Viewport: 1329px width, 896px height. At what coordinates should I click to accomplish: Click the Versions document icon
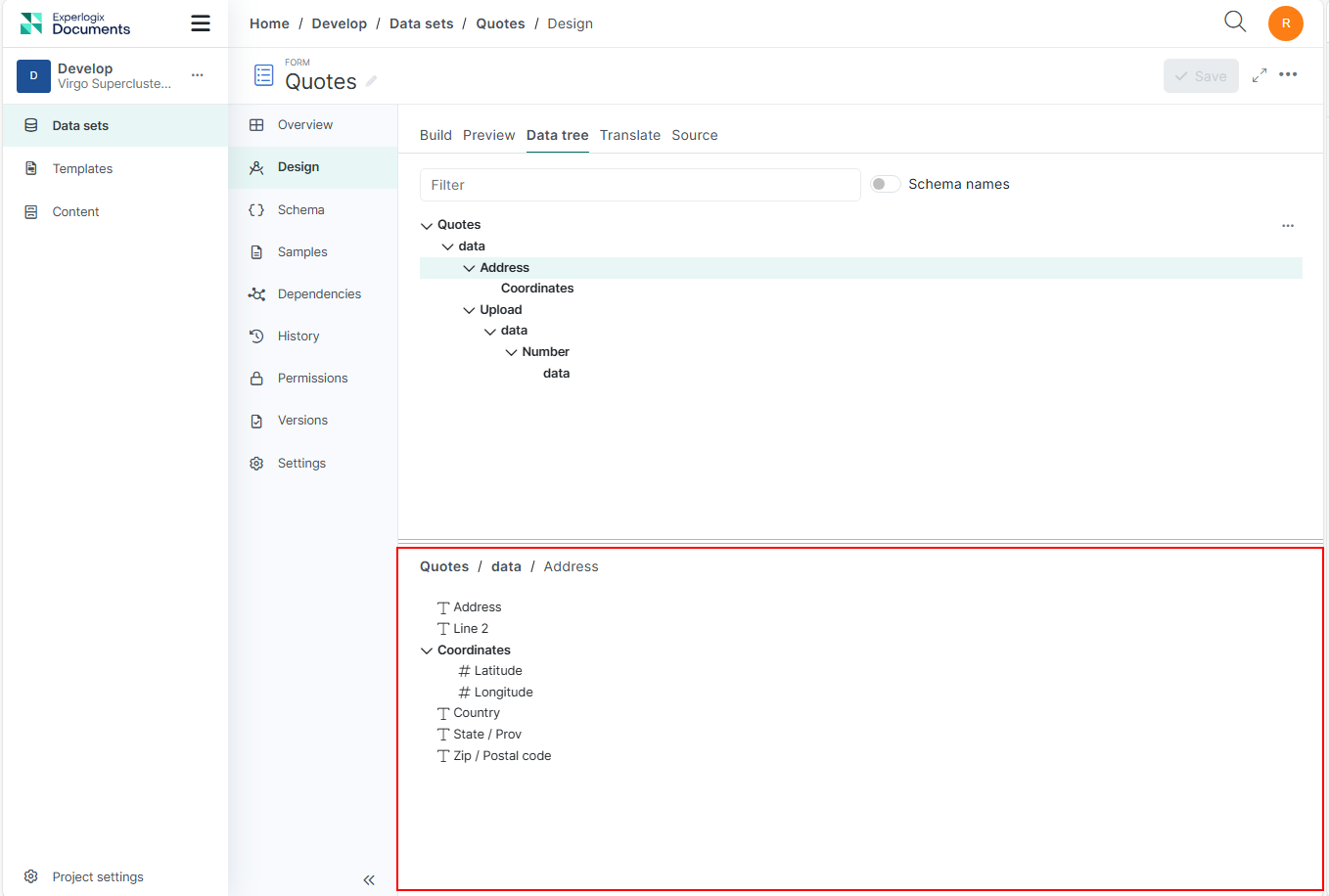256,421
